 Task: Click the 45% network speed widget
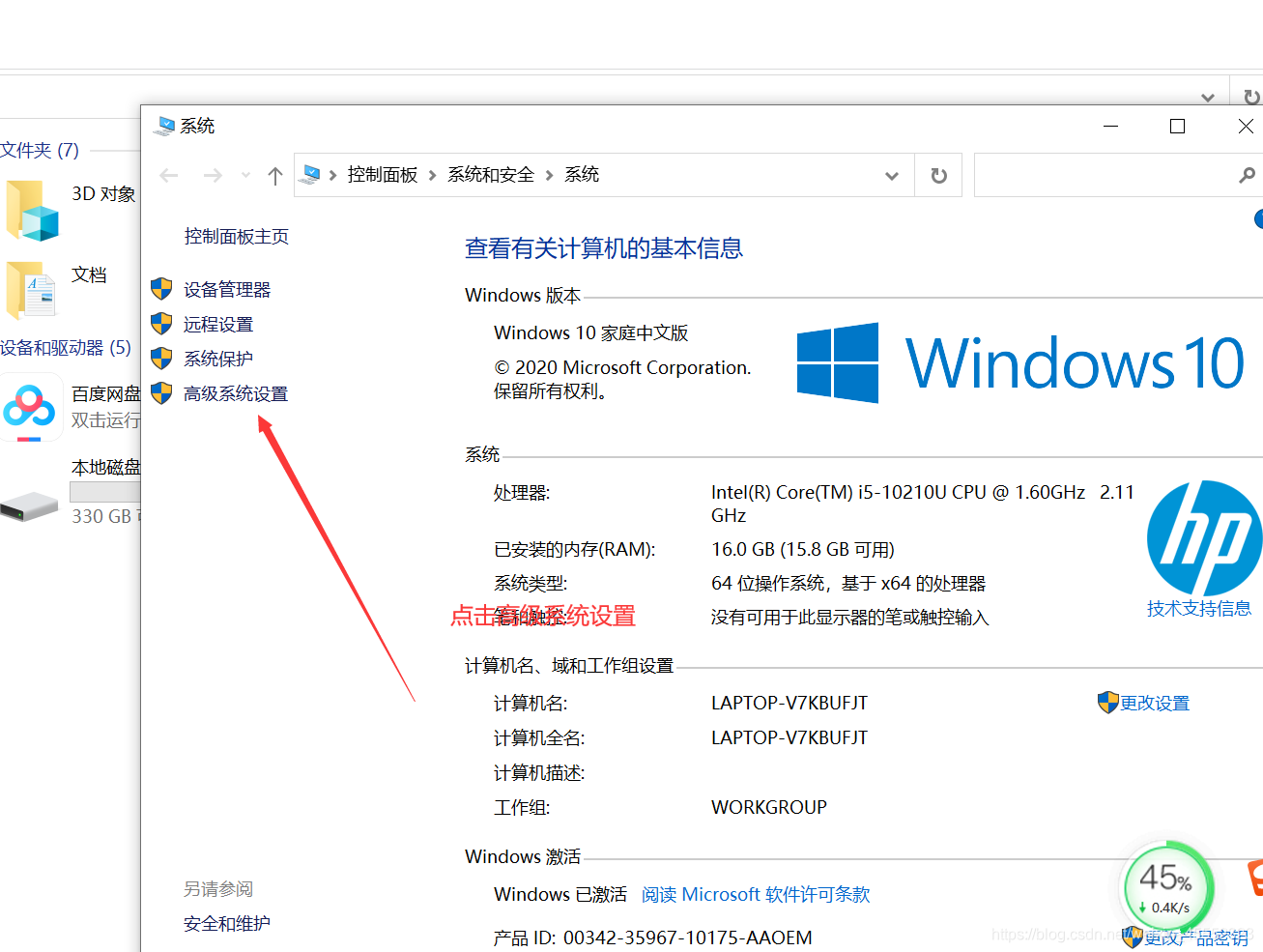pos(1166,887)
